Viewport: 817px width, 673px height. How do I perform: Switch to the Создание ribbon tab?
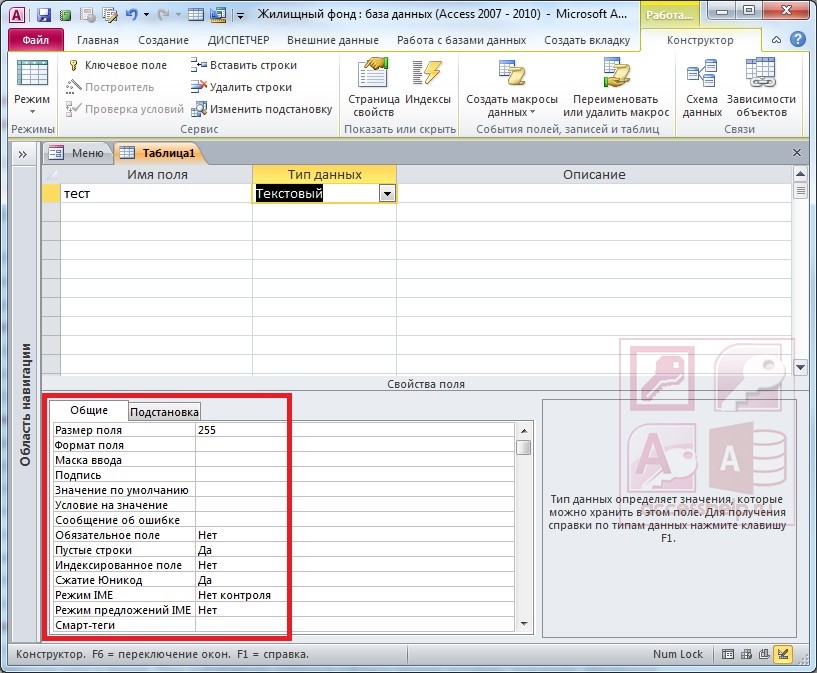coord(163,40)
